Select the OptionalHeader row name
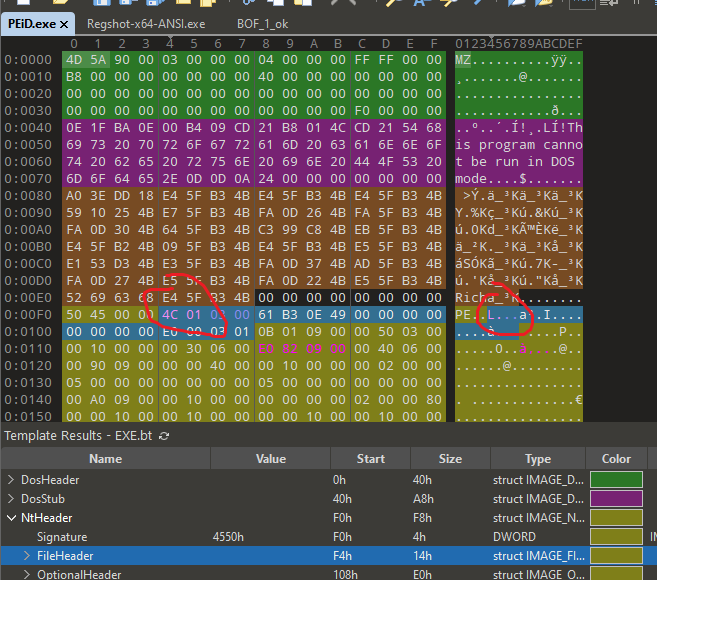 coord(79,574)
